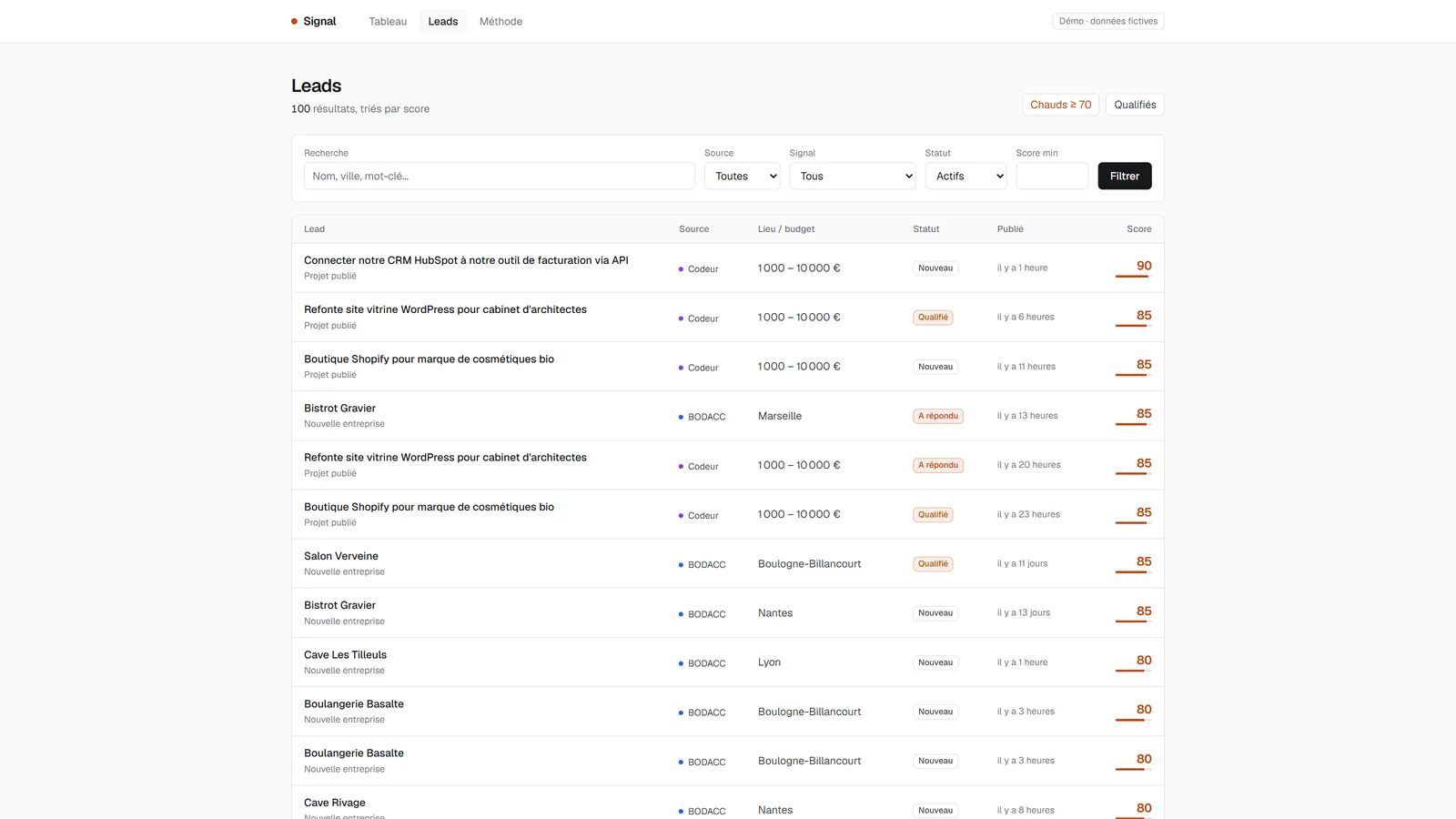Click the Filtrer button
Screen dimensions: 1456x819
[x=1125, y=176]
